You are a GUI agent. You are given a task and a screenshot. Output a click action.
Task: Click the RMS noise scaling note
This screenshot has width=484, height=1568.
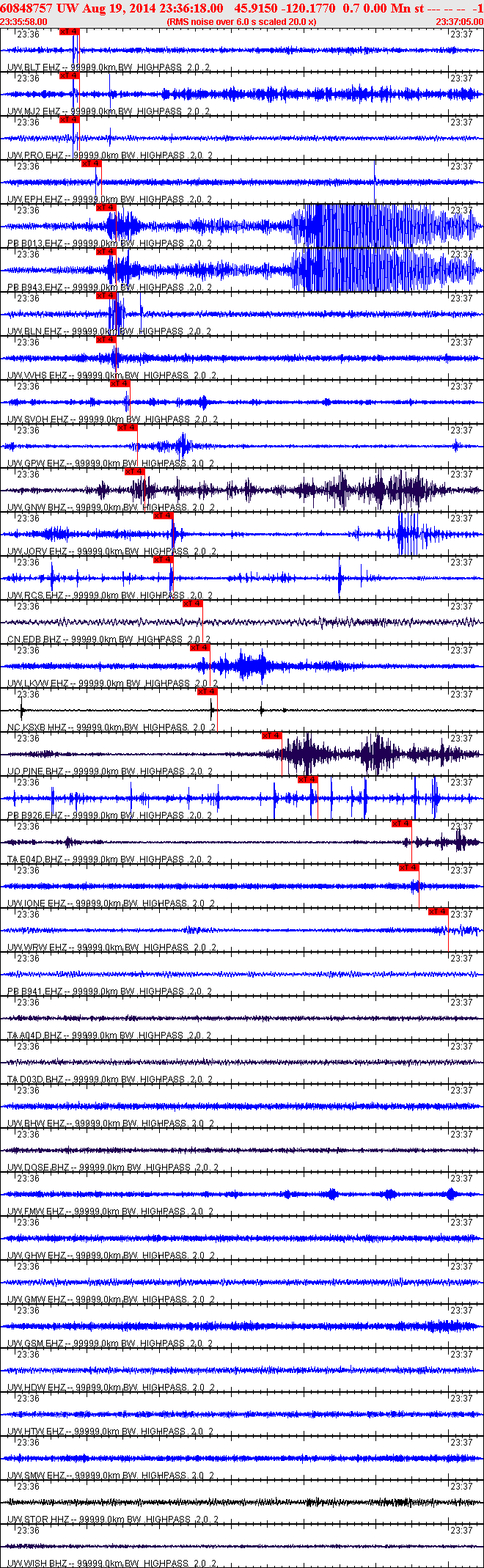(x=242, y=22)
